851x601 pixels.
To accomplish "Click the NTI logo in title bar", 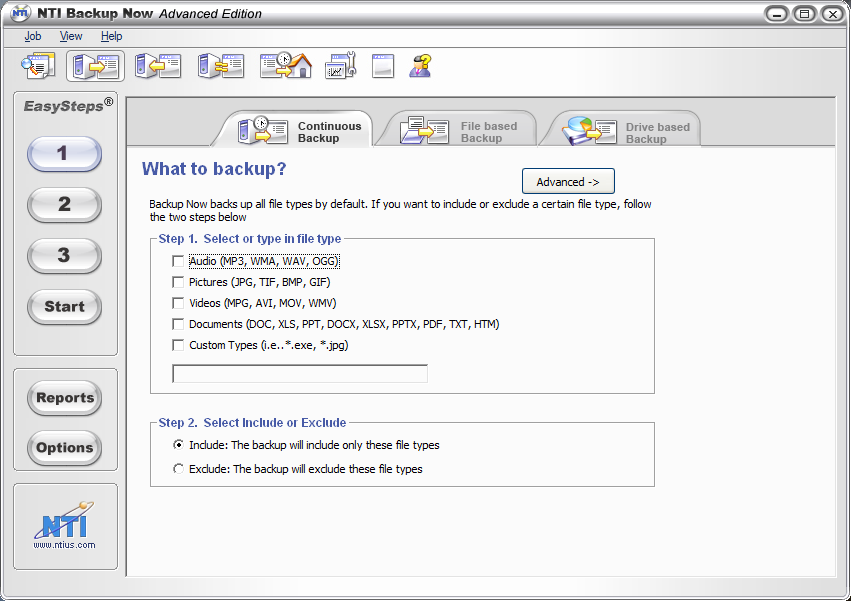I will (x=20, y=12).
